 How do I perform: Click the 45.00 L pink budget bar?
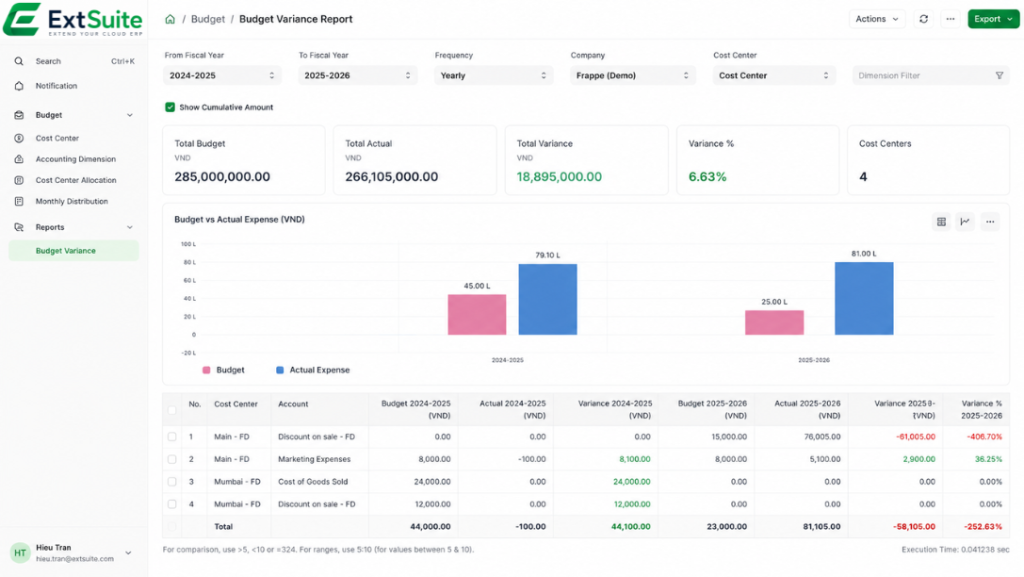click(477, 315)
